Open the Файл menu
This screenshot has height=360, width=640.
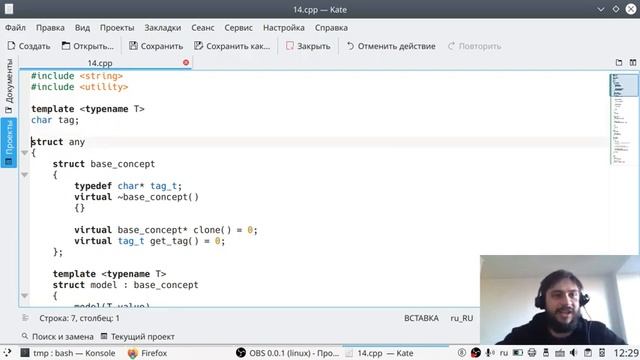(15, 27)
